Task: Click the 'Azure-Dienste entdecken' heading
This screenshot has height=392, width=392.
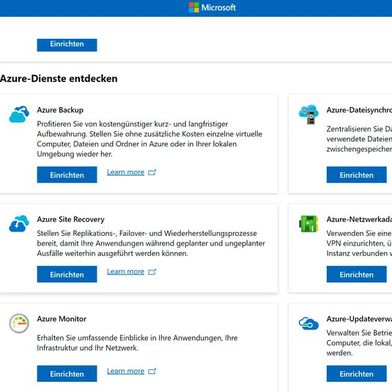Action: 59,79
